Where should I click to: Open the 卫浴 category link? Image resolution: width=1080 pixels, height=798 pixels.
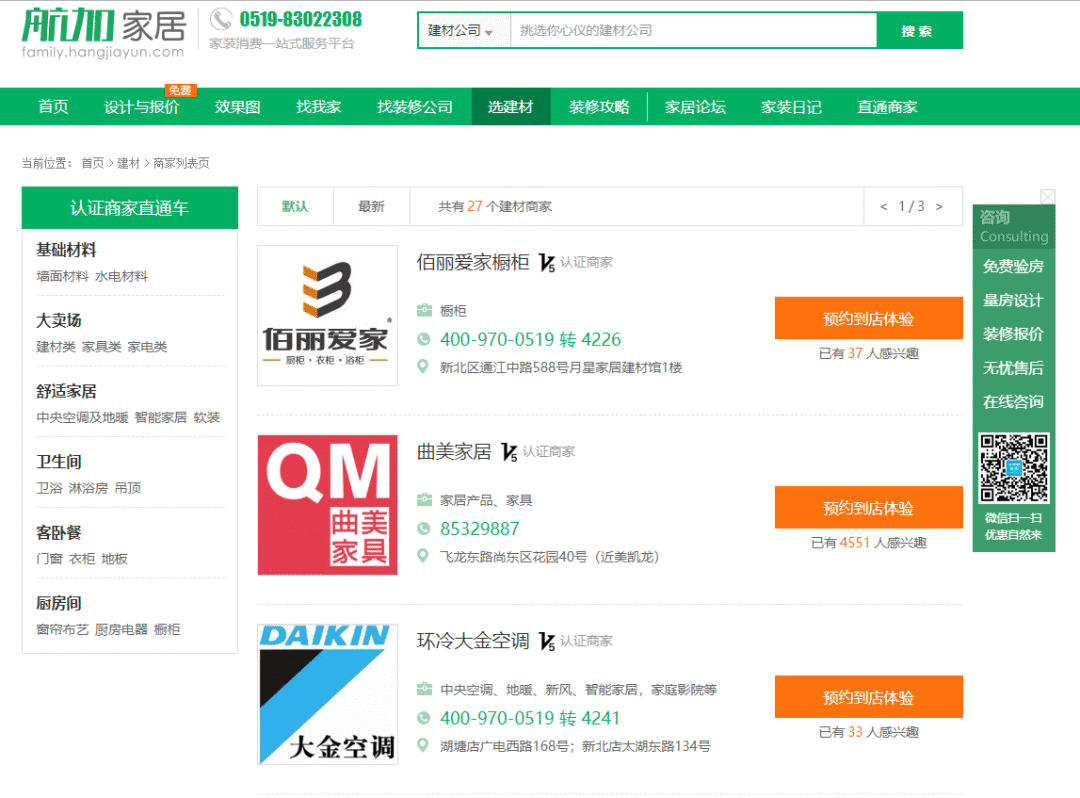(x=49, y=488)
